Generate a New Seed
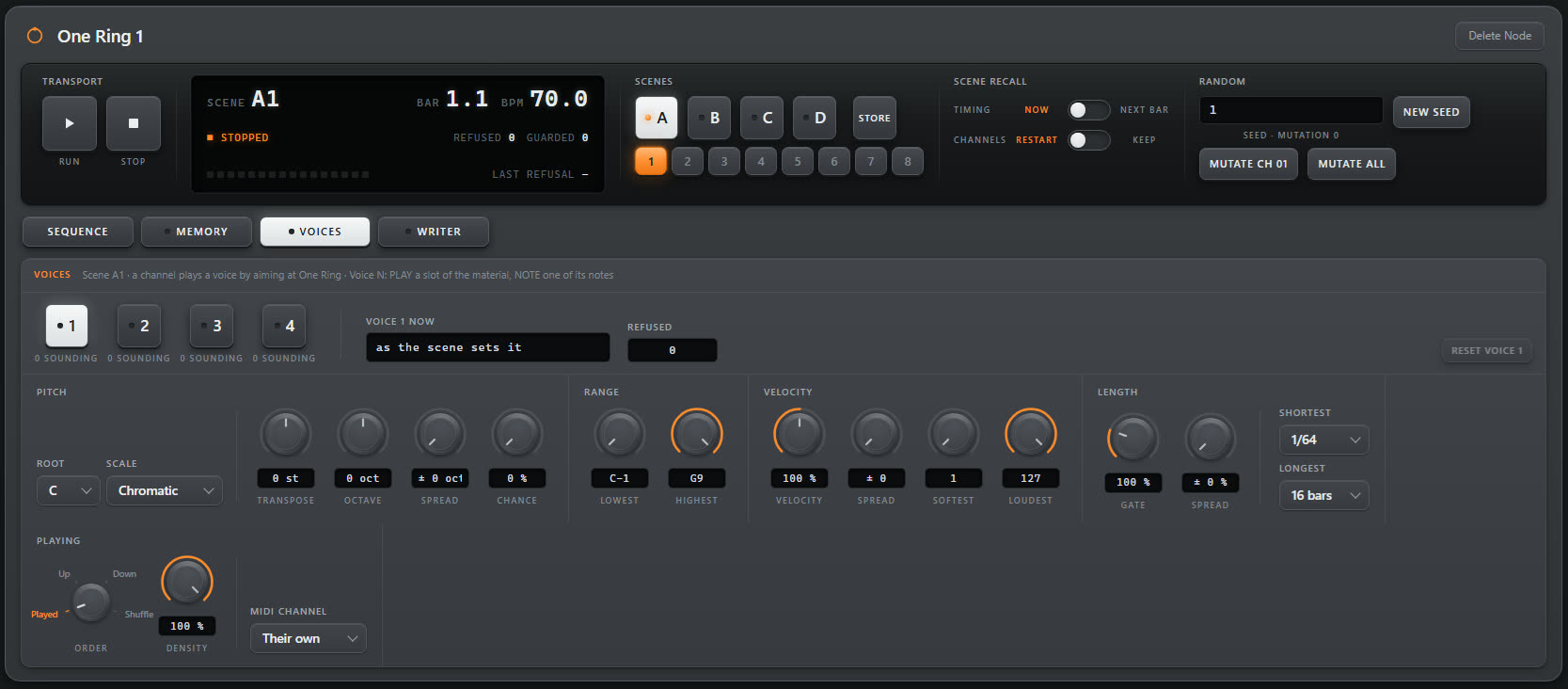This screenshot has width=1568, height=689. click(1431, 111)
